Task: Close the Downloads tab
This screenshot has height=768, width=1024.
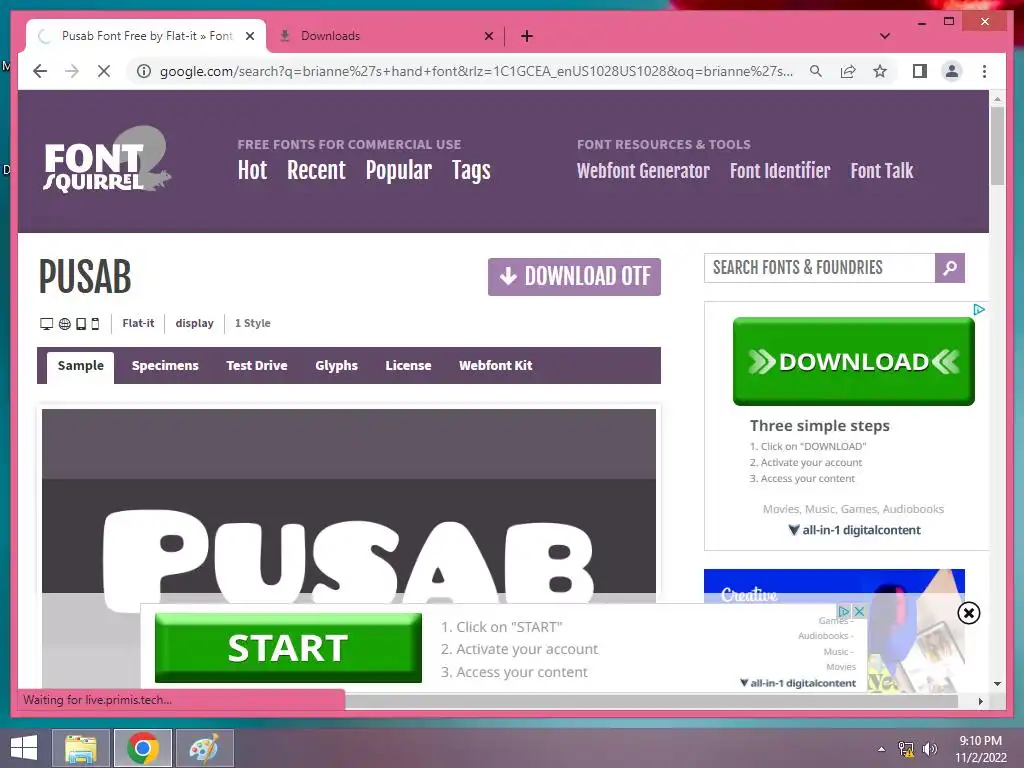Action: (x=488, y=36)
